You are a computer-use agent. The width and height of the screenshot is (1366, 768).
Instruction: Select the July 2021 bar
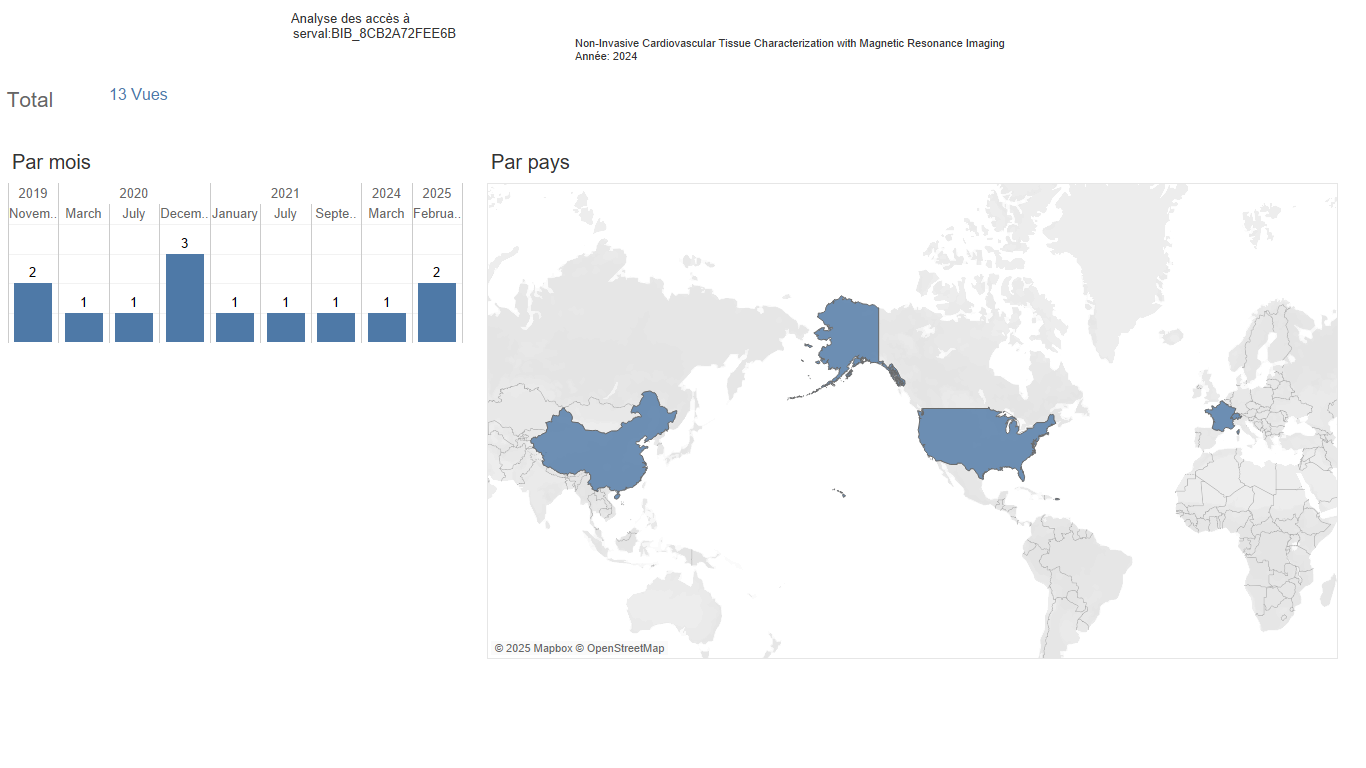(x=286, y=328)
